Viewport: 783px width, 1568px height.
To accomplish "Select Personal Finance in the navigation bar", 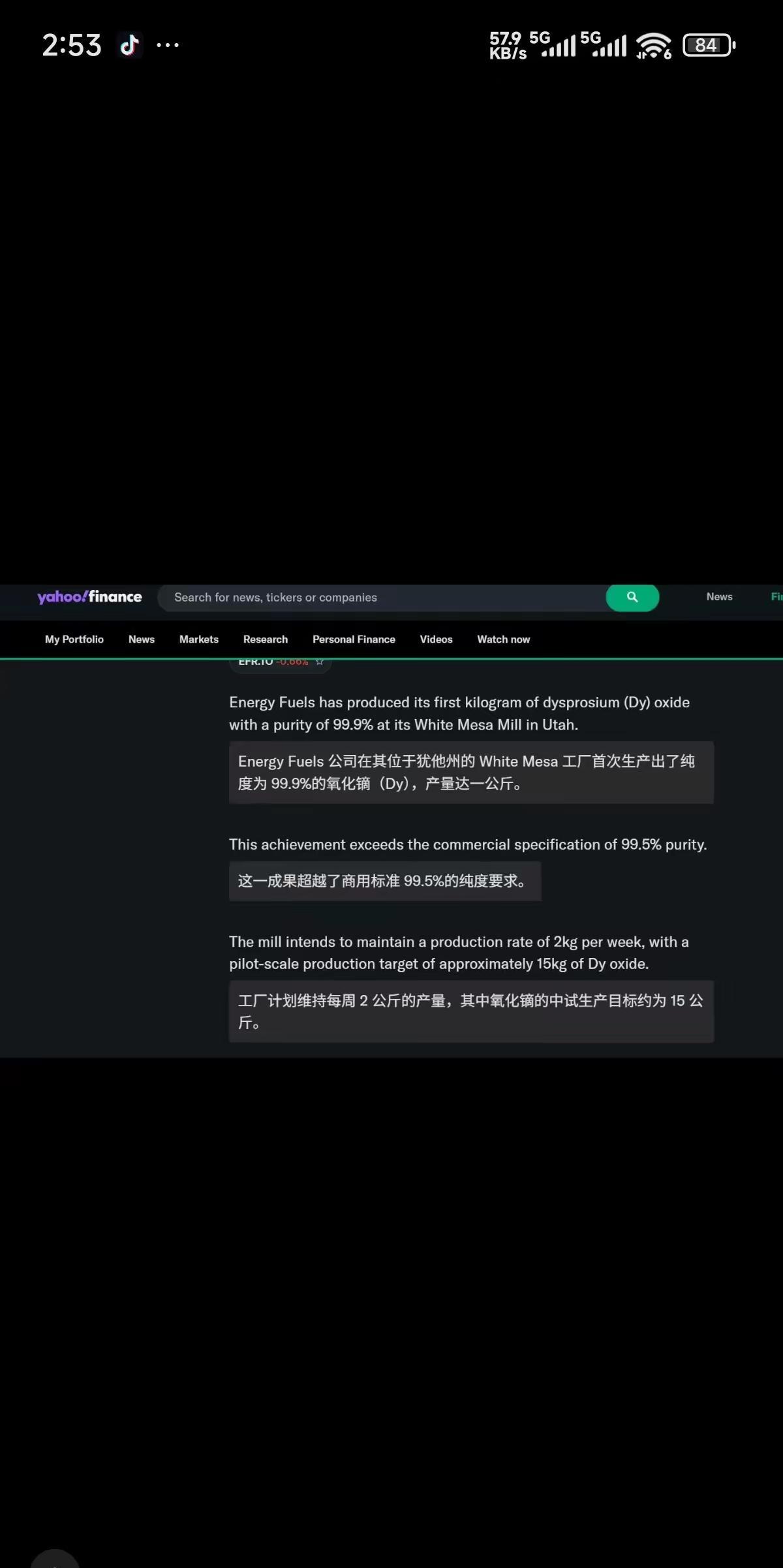I will 354,639.
